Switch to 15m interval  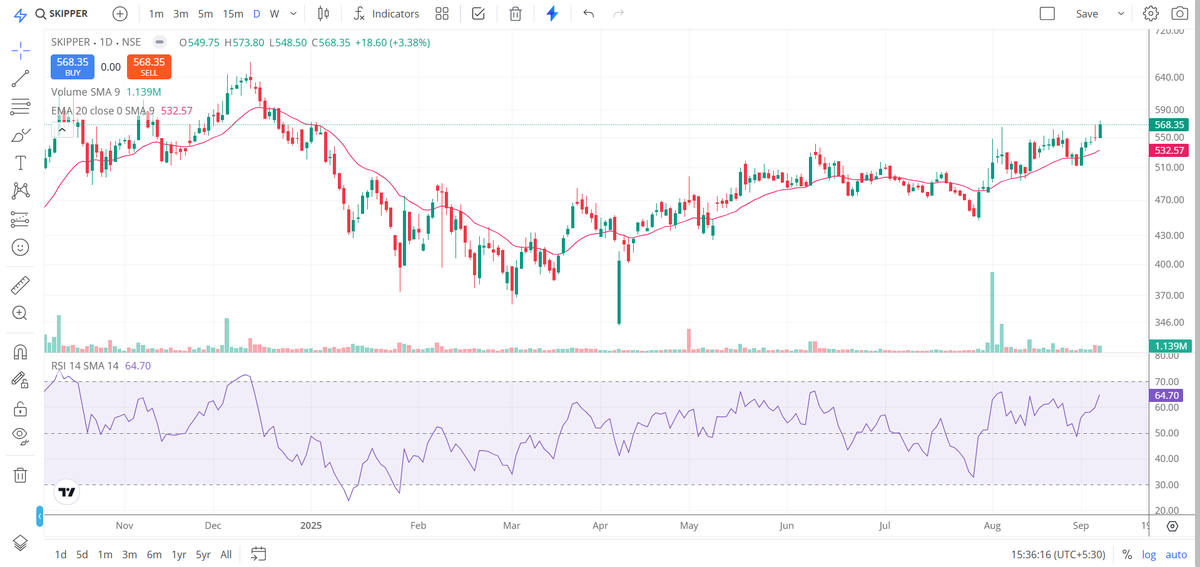(x=233, y=14)
